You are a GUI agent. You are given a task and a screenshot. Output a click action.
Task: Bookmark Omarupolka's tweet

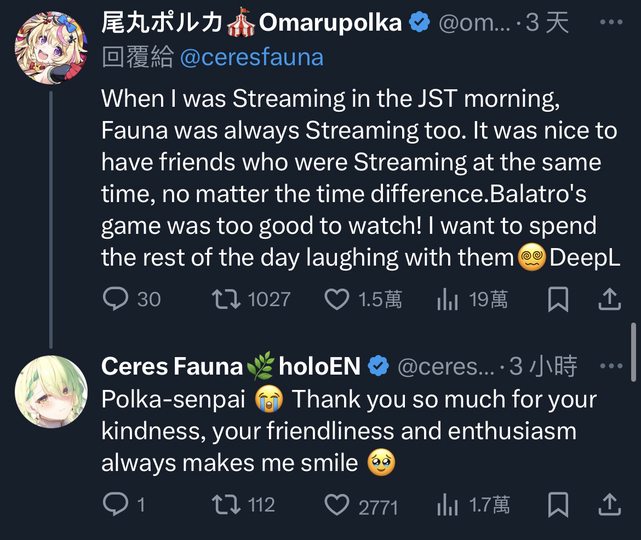(x=559, y=298)
